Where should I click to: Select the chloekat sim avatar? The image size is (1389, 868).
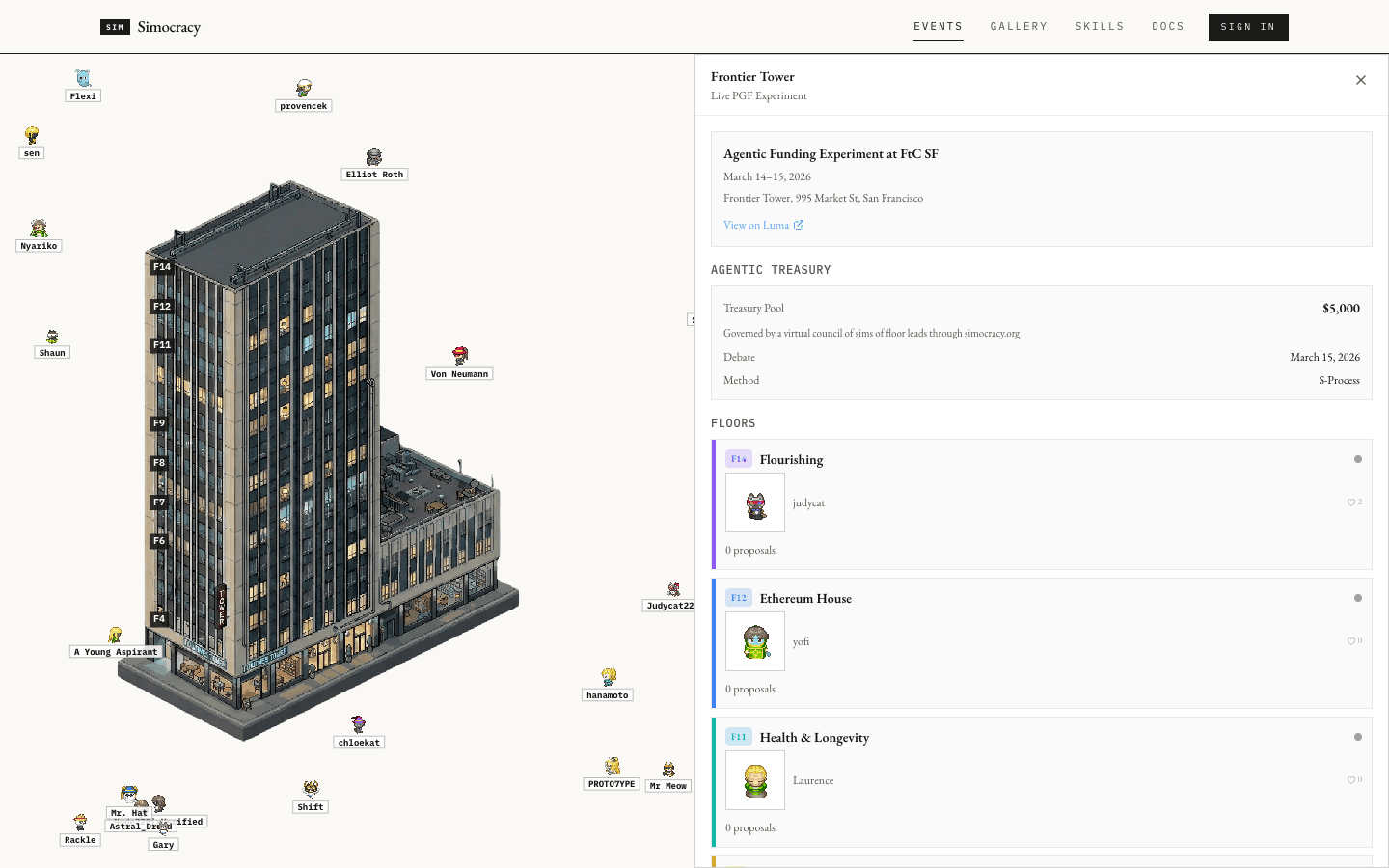click(359, 725)
